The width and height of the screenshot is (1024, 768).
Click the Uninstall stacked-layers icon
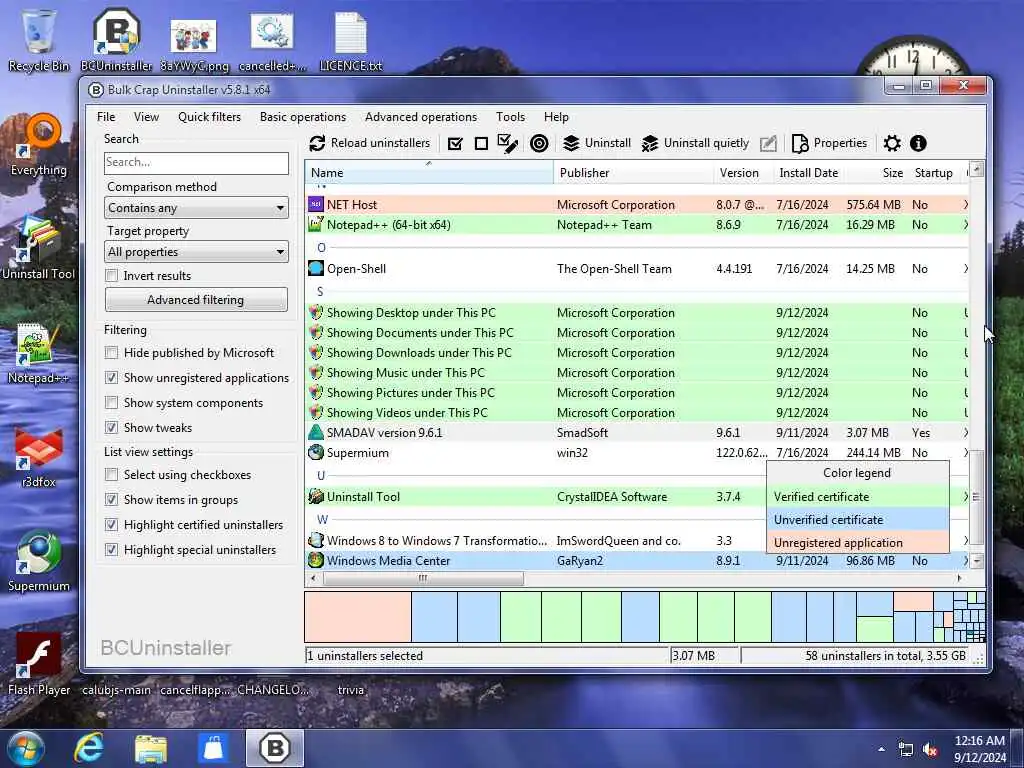point(571,143)
